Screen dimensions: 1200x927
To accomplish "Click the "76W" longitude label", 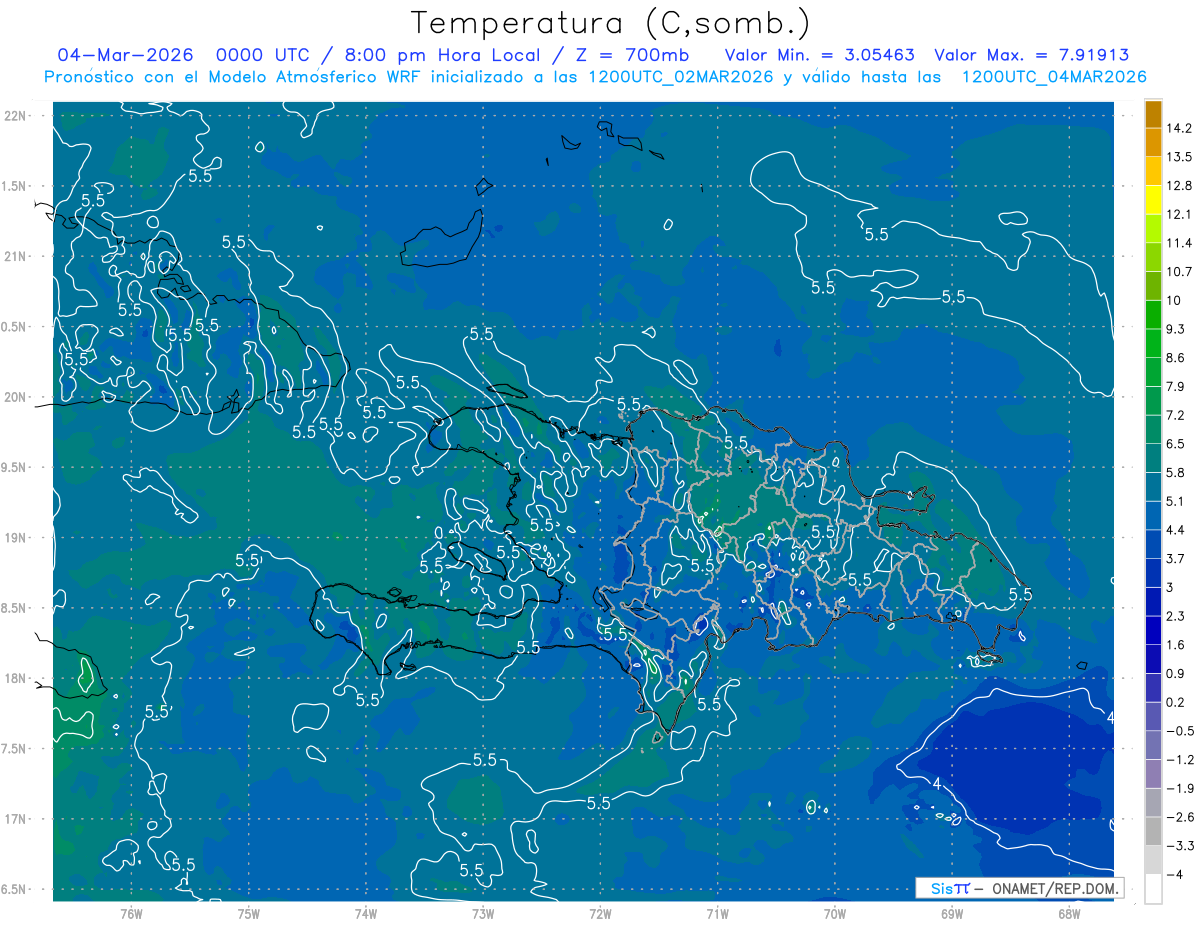I will click(x=131, y=914).
